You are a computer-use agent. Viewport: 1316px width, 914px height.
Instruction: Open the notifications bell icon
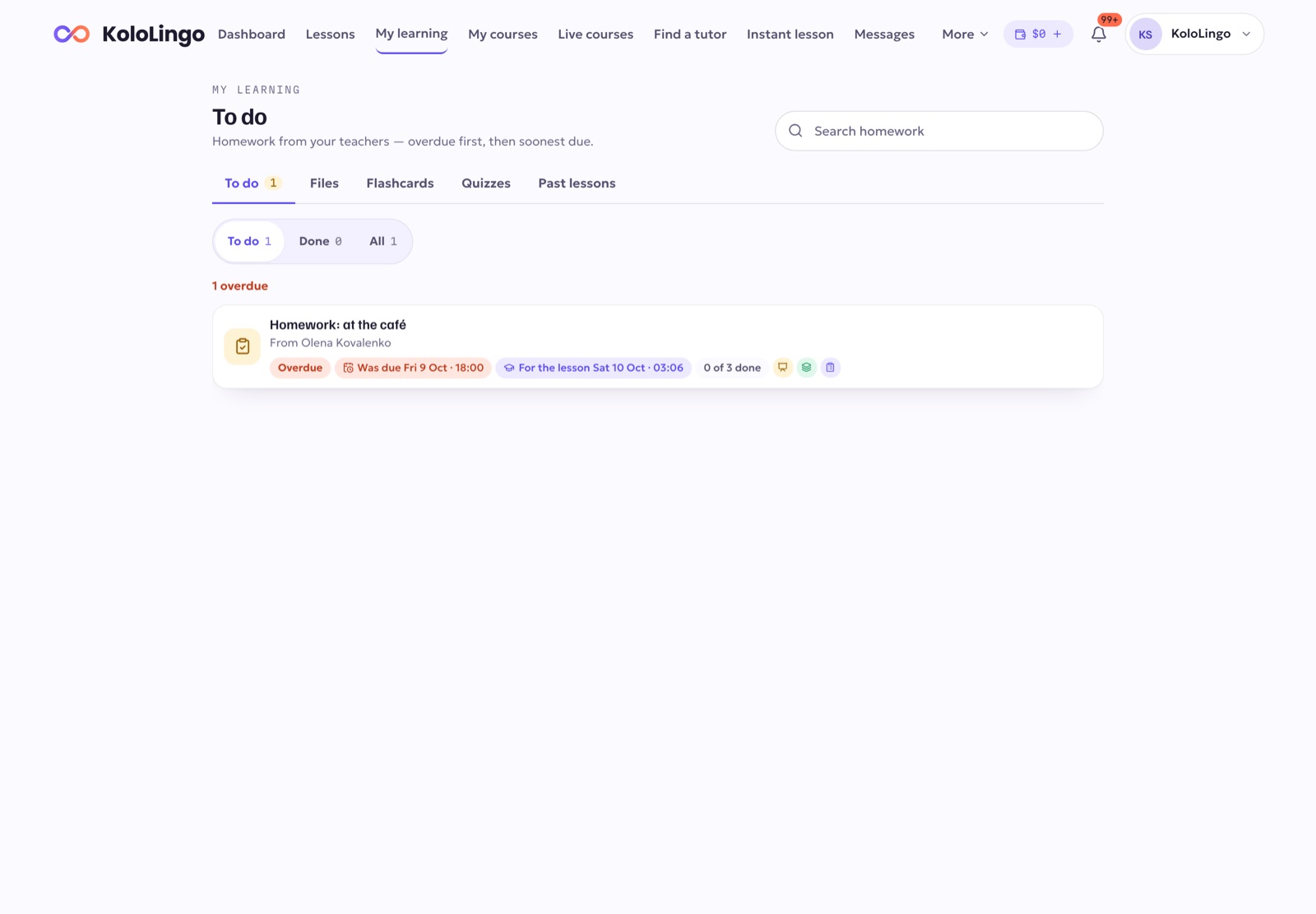tap(1099, 35)
